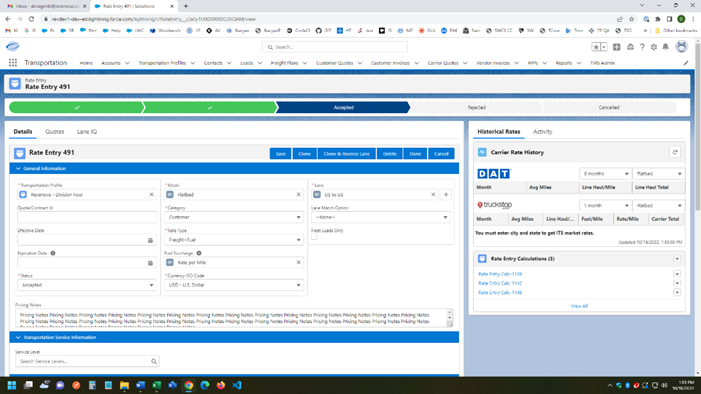This screenshot has width=701, height=394.
Task: Show Expiration Date info tooltip
Action: (x=53, y=253)
